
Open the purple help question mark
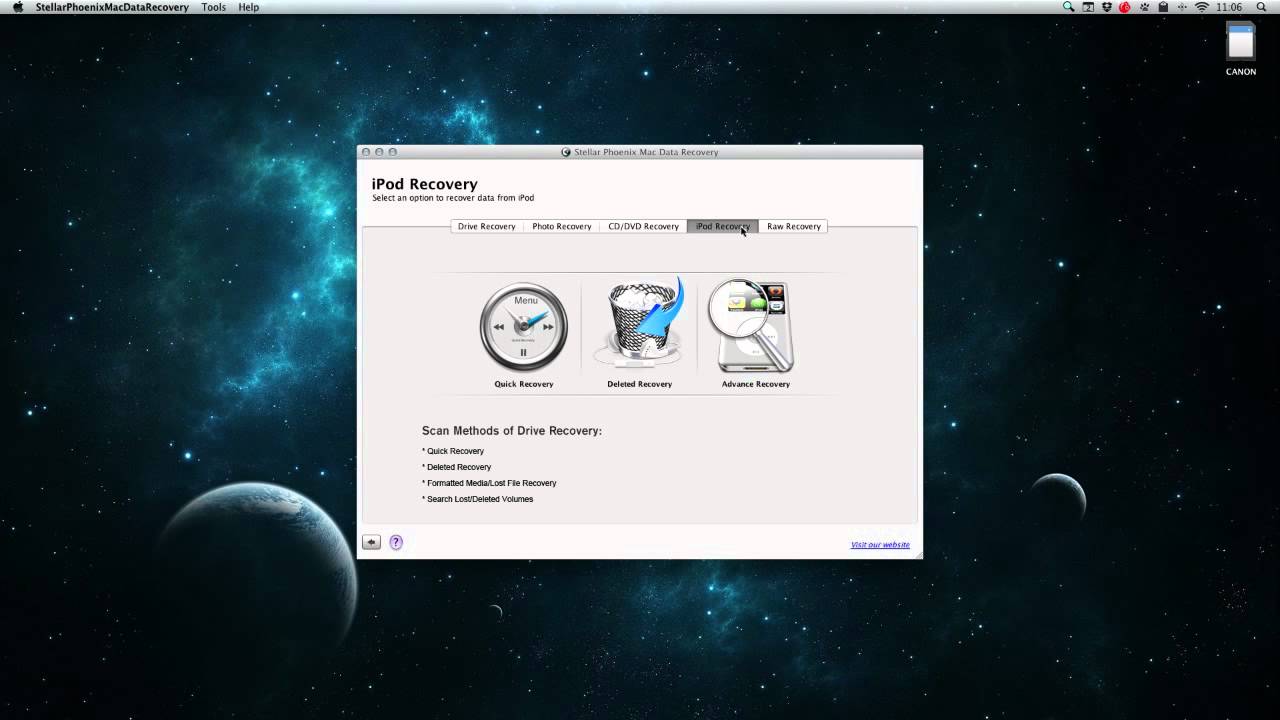[396, 542]
